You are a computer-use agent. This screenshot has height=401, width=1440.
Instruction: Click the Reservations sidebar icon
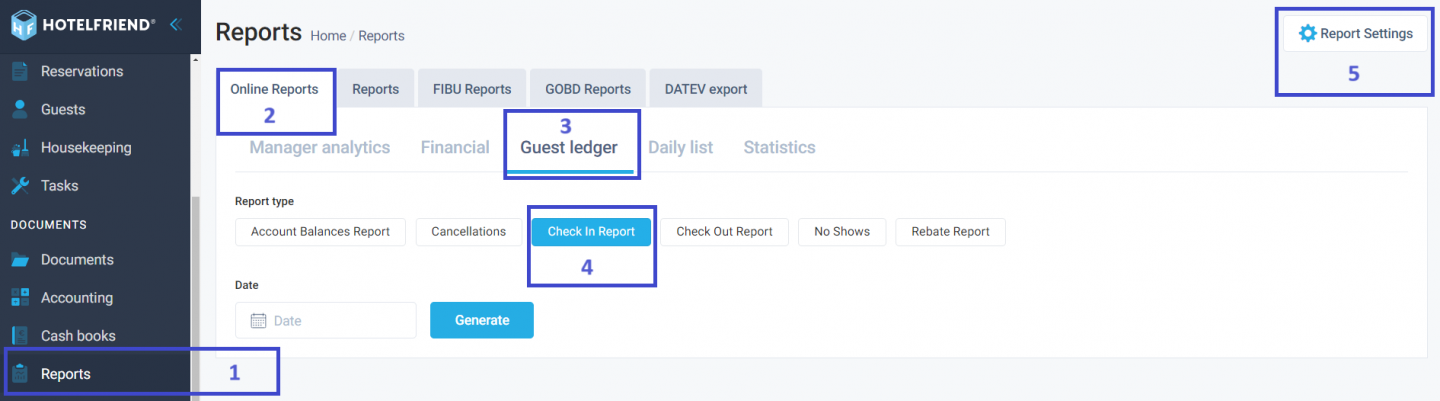tap(20, 71)
